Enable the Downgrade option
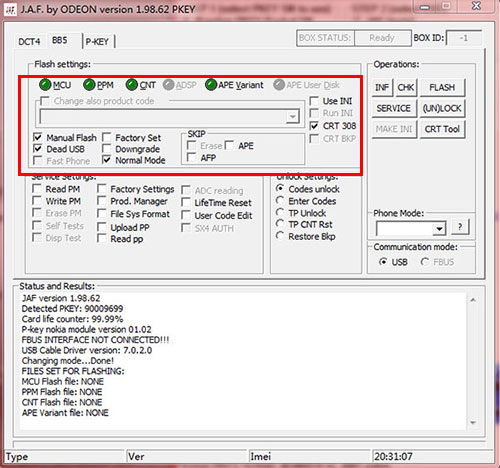This screenshot has height=468, width=500. 107,149
